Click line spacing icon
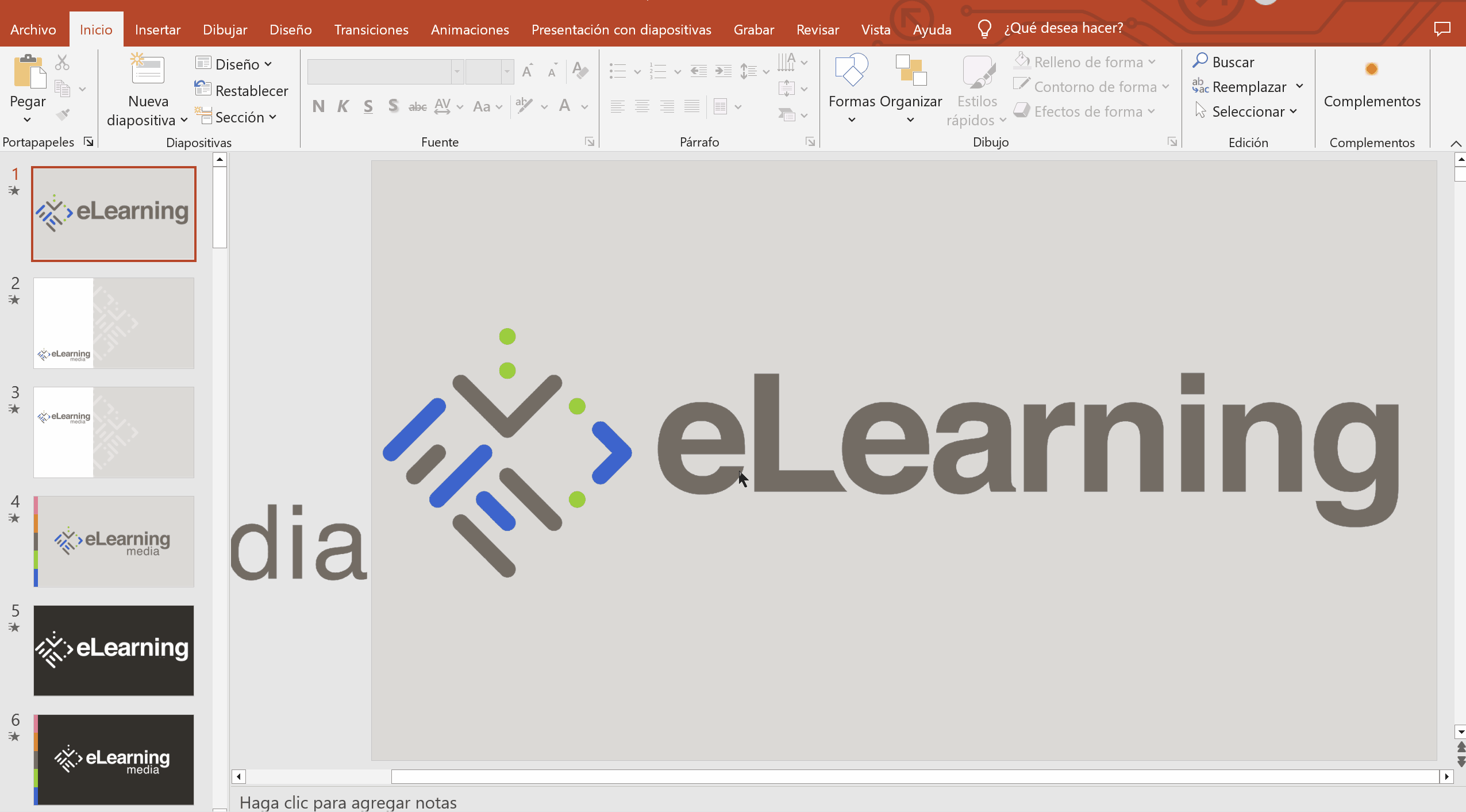Image resolution: width=1466 pixels, height=812 pixels. coord(748,71)
